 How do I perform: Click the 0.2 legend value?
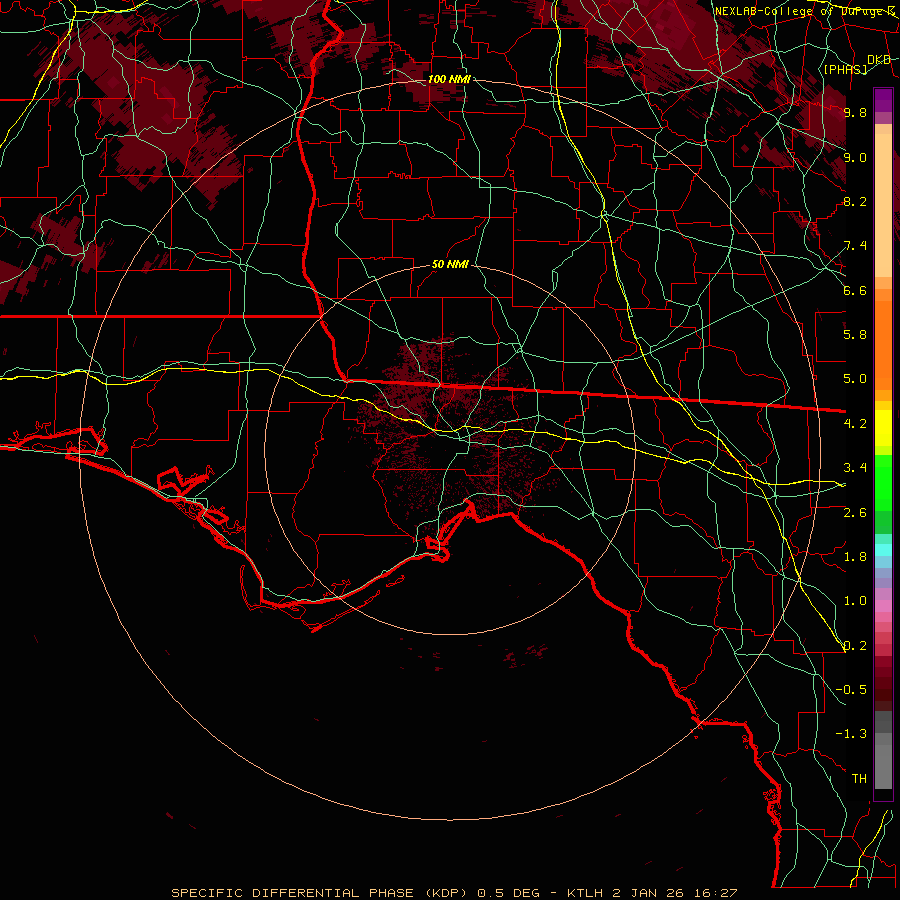point(855,646)
